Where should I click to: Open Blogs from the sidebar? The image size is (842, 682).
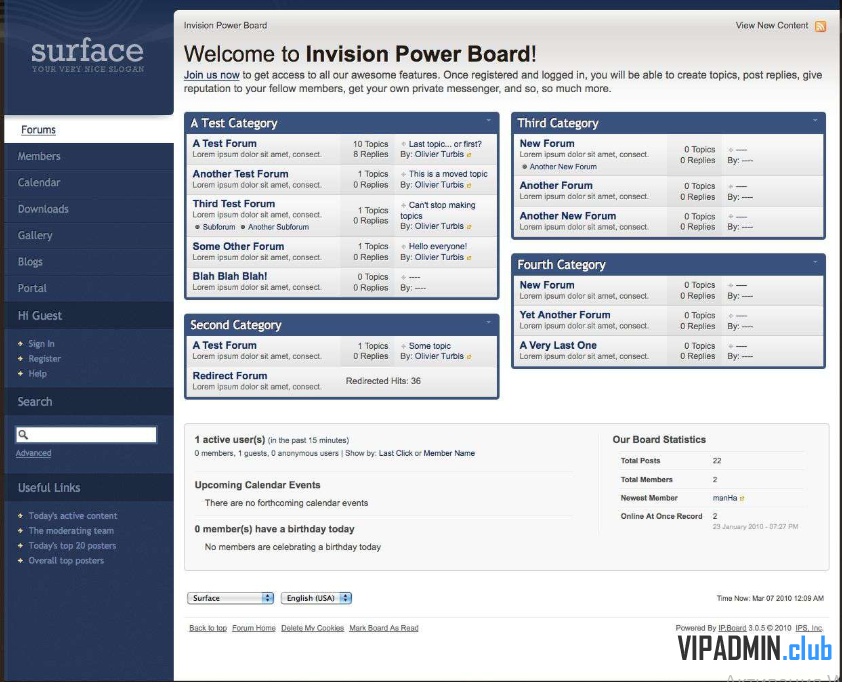30,262
